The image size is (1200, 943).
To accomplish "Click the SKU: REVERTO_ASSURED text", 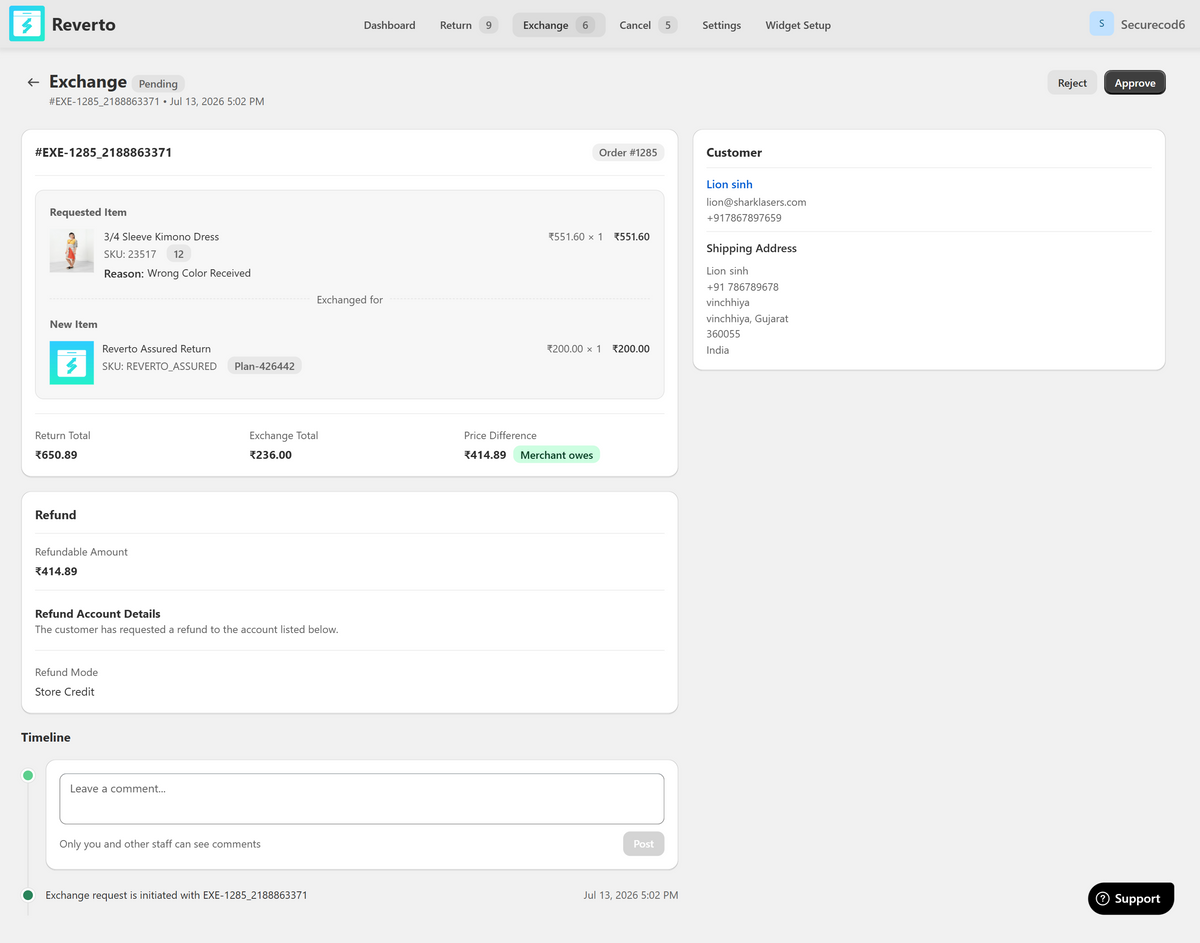I will tap(159, 366).
